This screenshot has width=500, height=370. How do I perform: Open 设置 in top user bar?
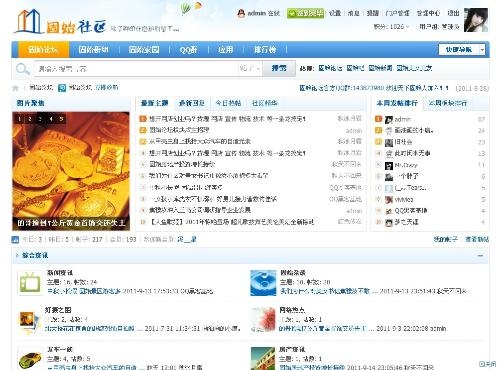(335, 13)
